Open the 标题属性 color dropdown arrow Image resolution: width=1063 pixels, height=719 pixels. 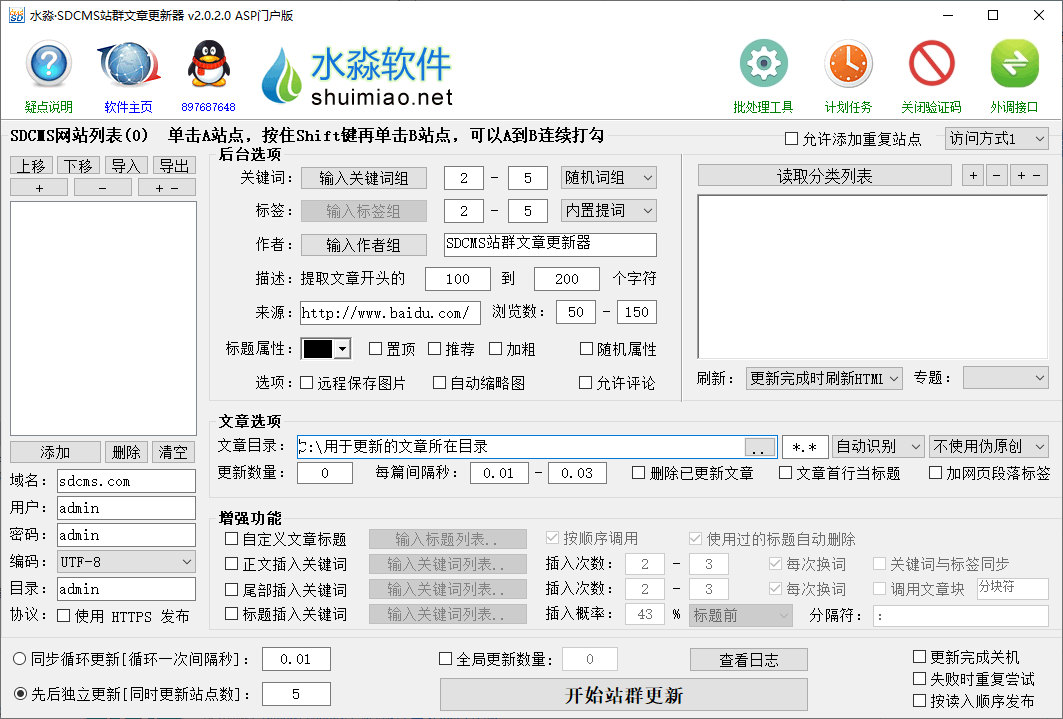[x=342, y=349]
